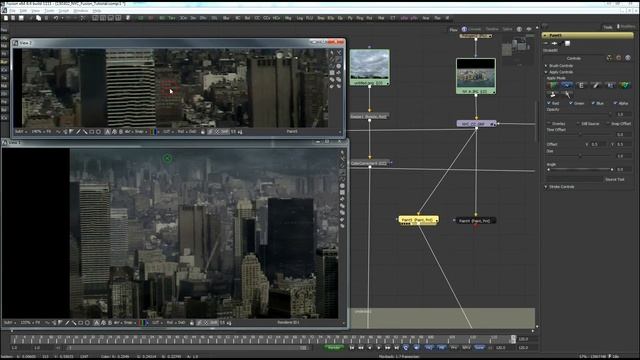Click the Source Tool field
640x360 pixels.
pyautogui.click(x=575, y=179)
